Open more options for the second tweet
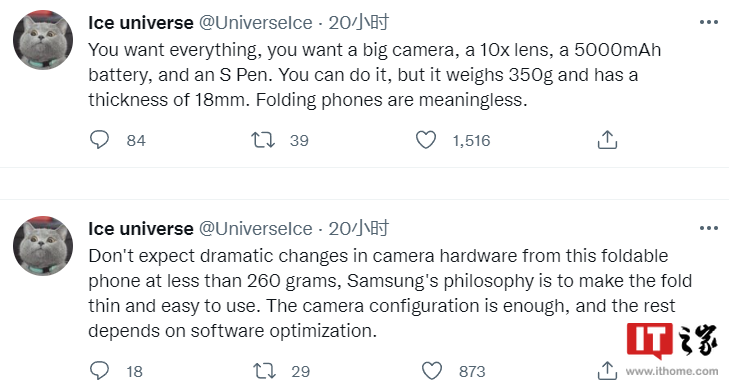Screen dimensions: 729x386 pyautogui.click(x=709, y=228)
